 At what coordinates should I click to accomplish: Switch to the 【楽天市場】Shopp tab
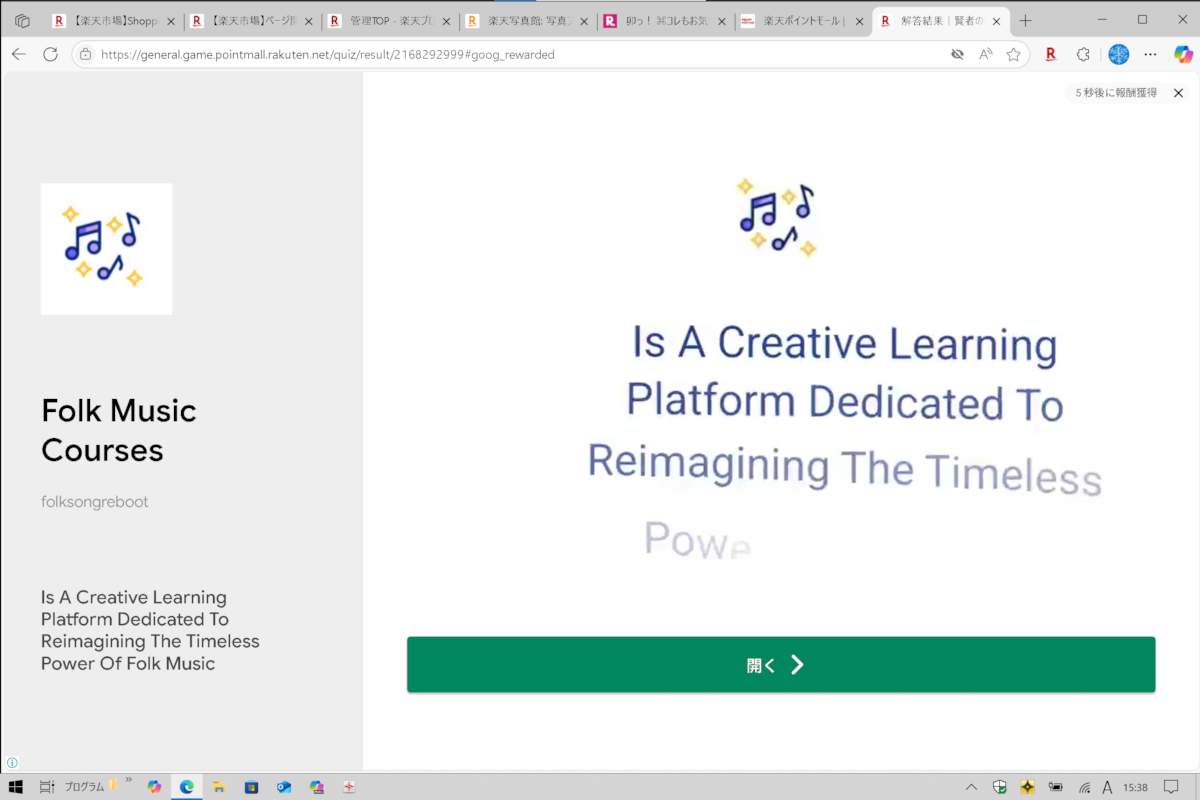point(115,20)
